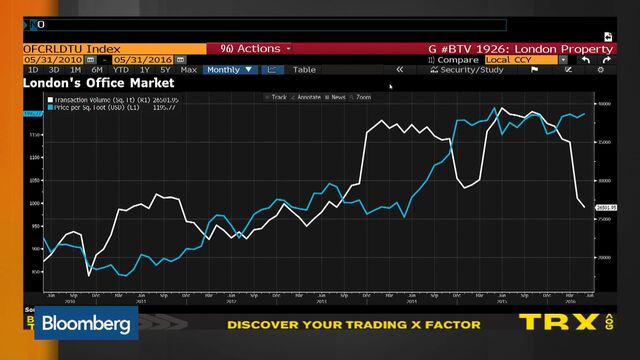Switch to the Table view
Image resolution: width=640 pixels, height=360 pixels.
[304, 70]
